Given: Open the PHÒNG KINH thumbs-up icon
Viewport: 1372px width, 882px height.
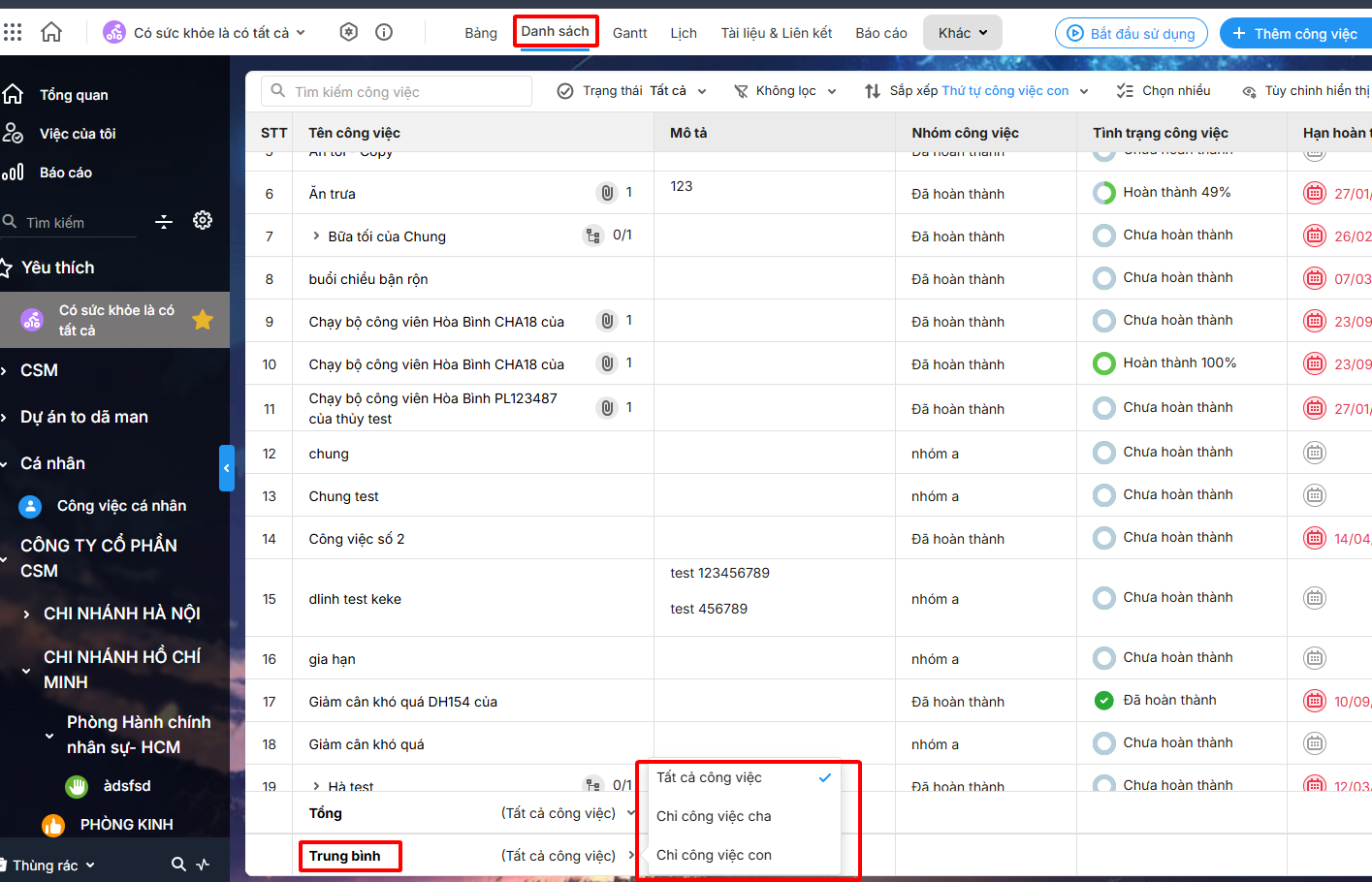Looking at the screenshot, I should pos(53,825).
